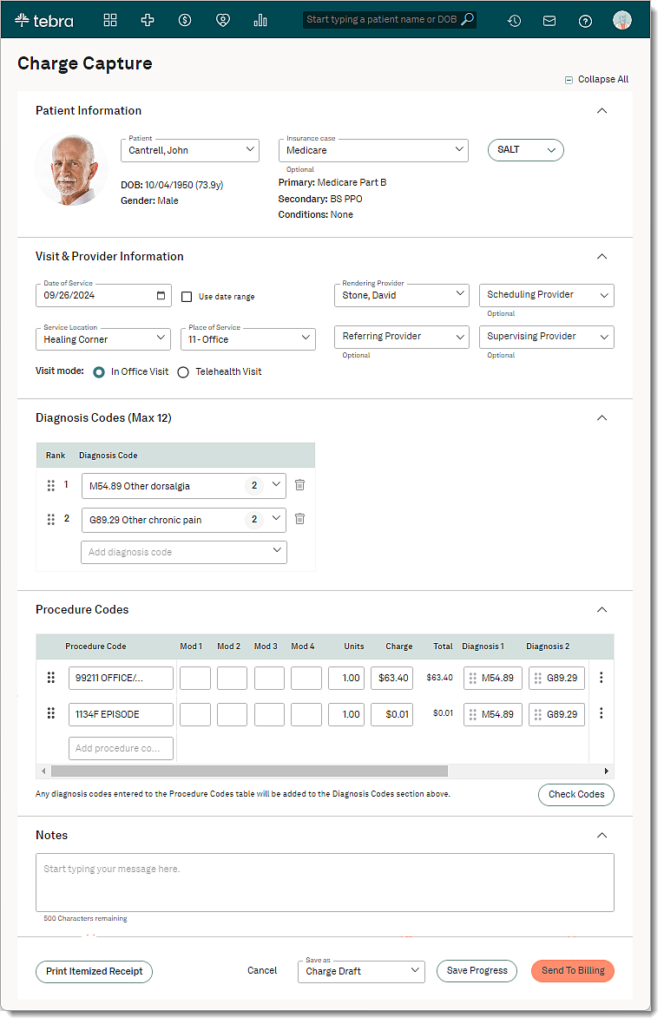Open the Rendering Provider dropdown
664x1024 pixels.
[x=402, y=295]
